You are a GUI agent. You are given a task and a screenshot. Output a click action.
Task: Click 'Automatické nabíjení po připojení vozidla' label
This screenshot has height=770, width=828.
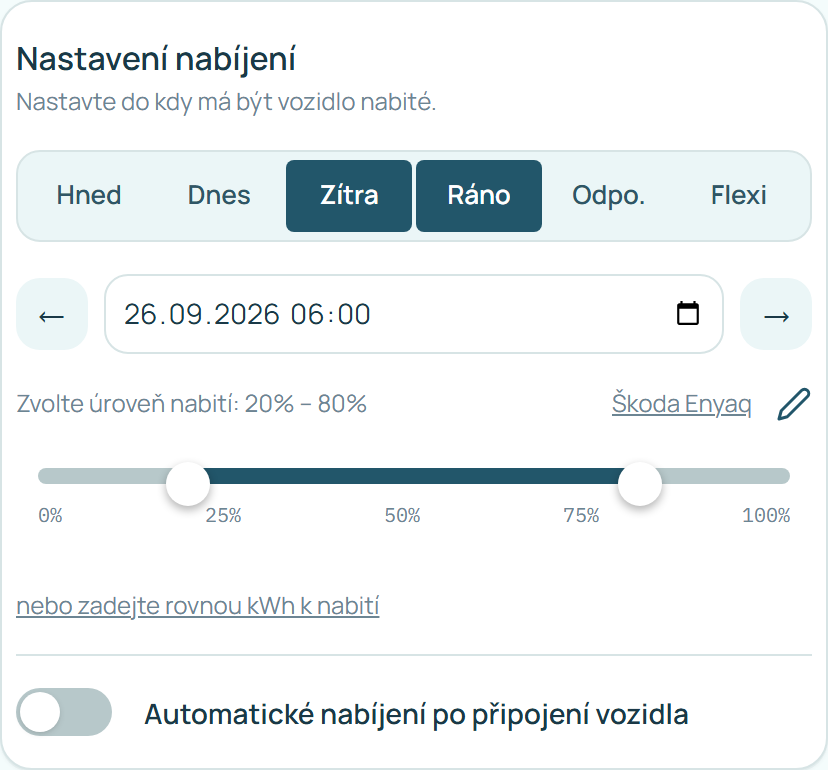tap(416, 715)
